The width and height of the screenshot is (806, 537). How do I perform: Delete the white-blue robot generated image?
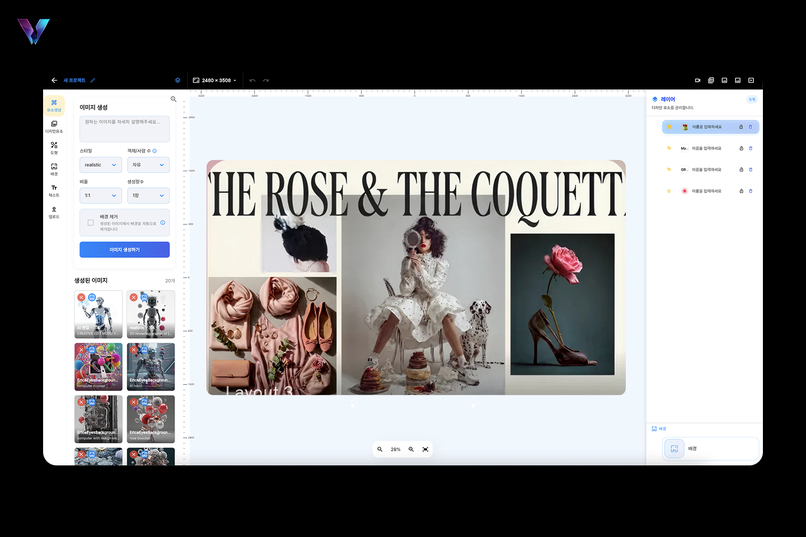click(81, 297)
